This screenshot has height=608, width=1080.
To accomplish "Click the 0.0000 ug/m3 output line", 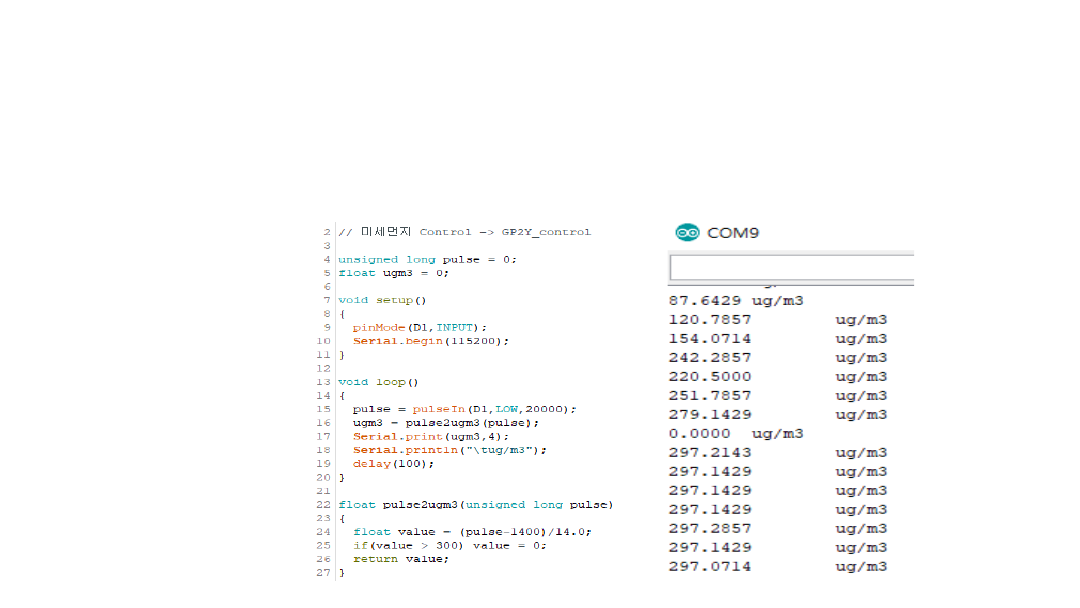I will pos(735,434).
